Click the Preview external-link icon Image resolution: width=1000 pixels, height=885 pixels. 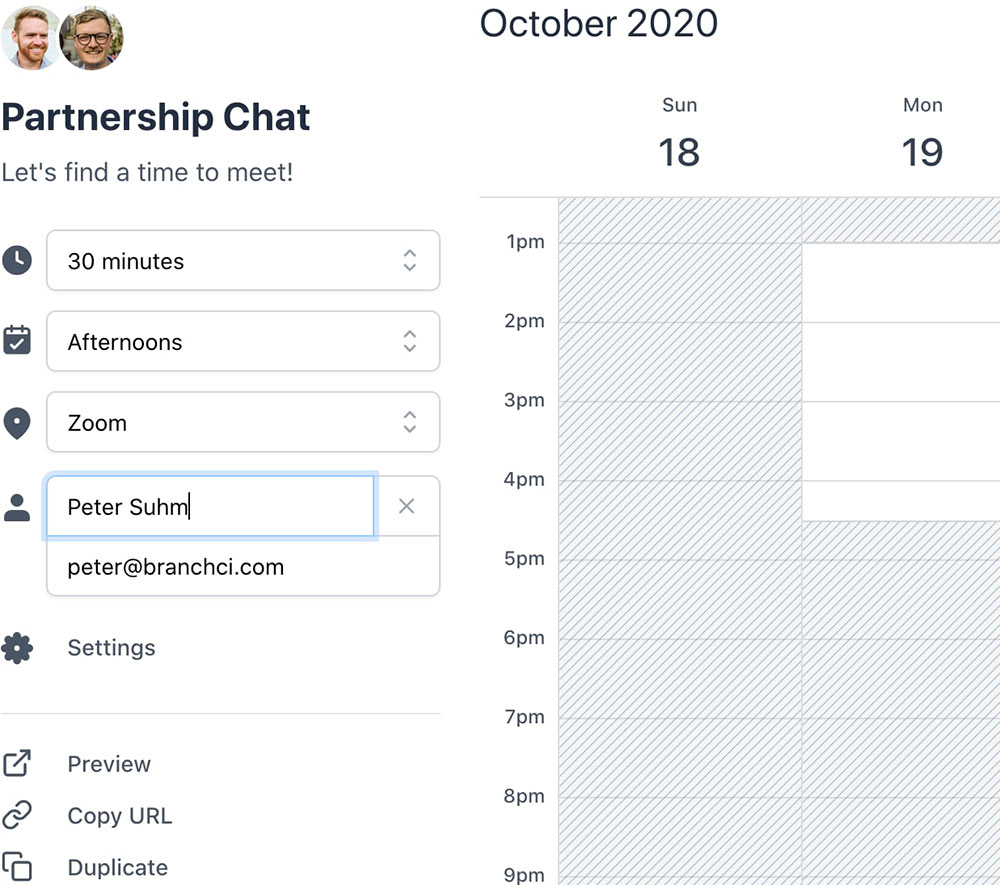[17, 764]
